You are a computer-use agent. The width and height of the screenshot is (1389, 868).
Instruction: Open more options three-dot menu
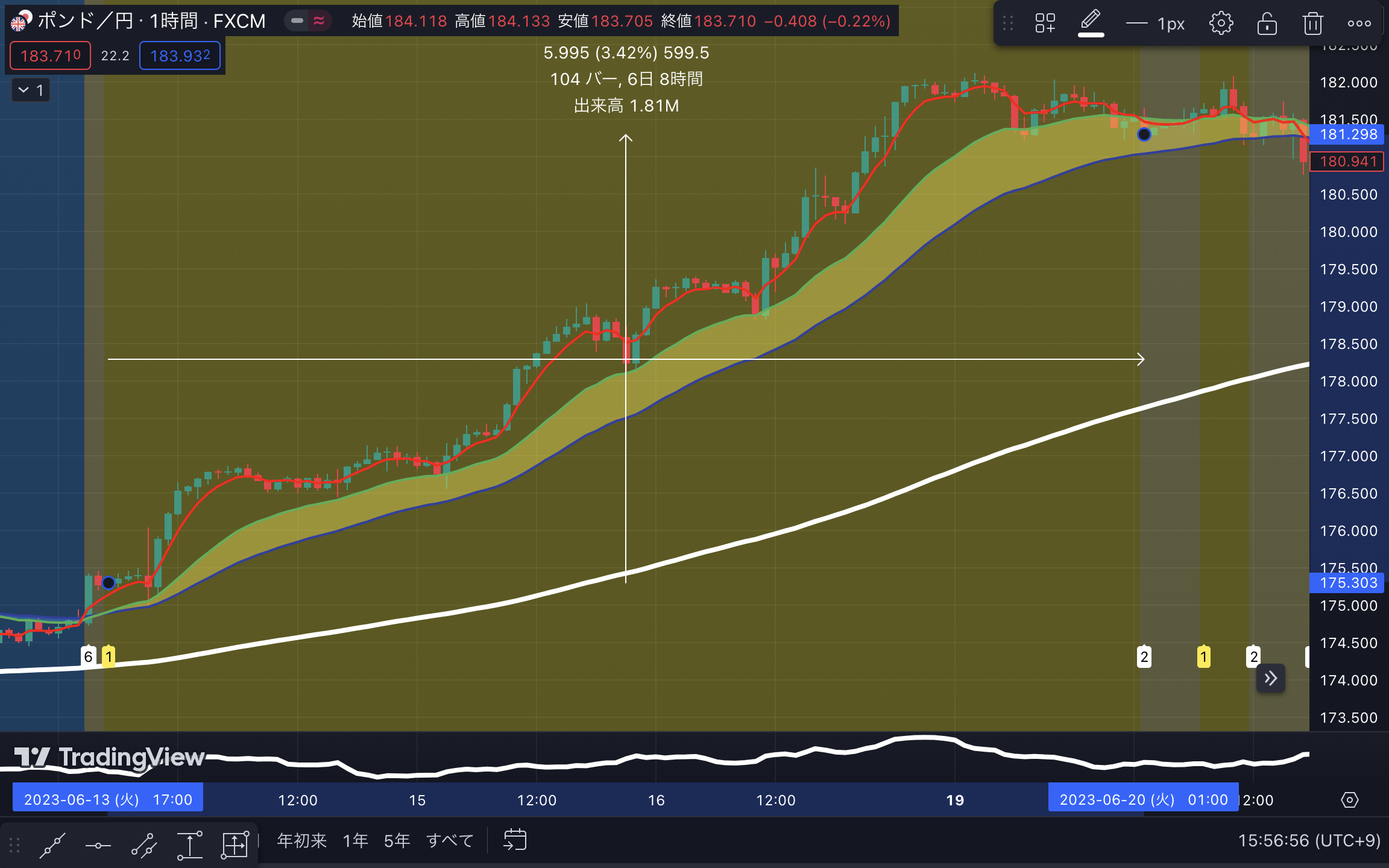1359,24
